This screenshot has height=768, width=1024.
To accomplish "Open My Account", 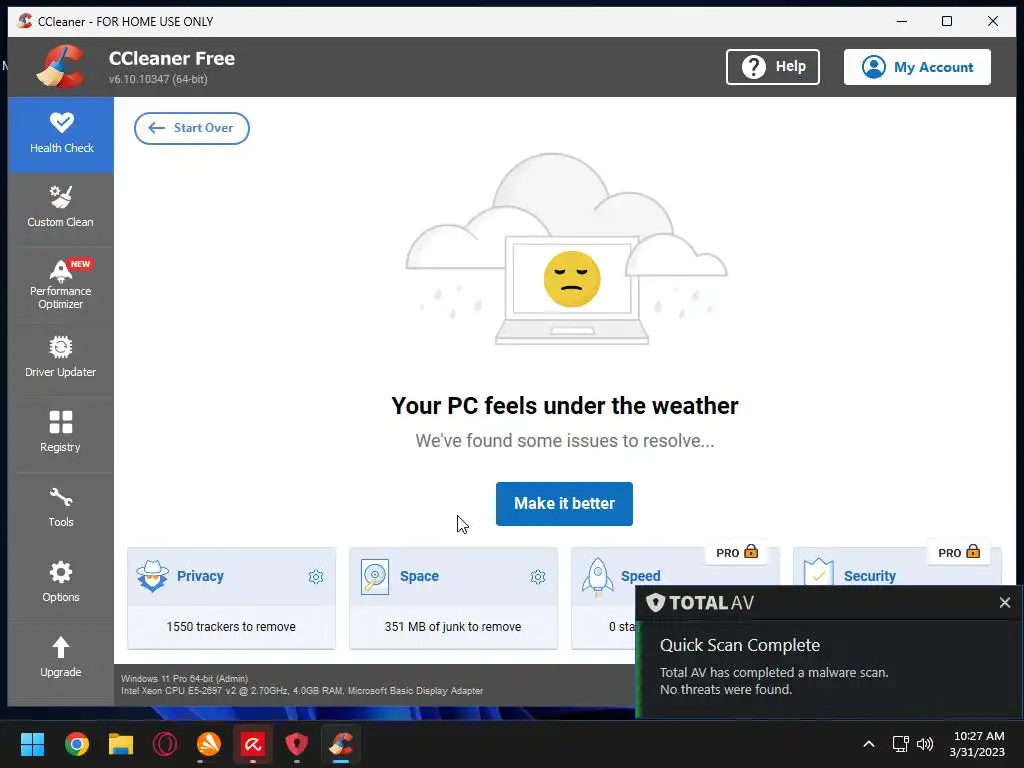I will (x=917, y=67).
